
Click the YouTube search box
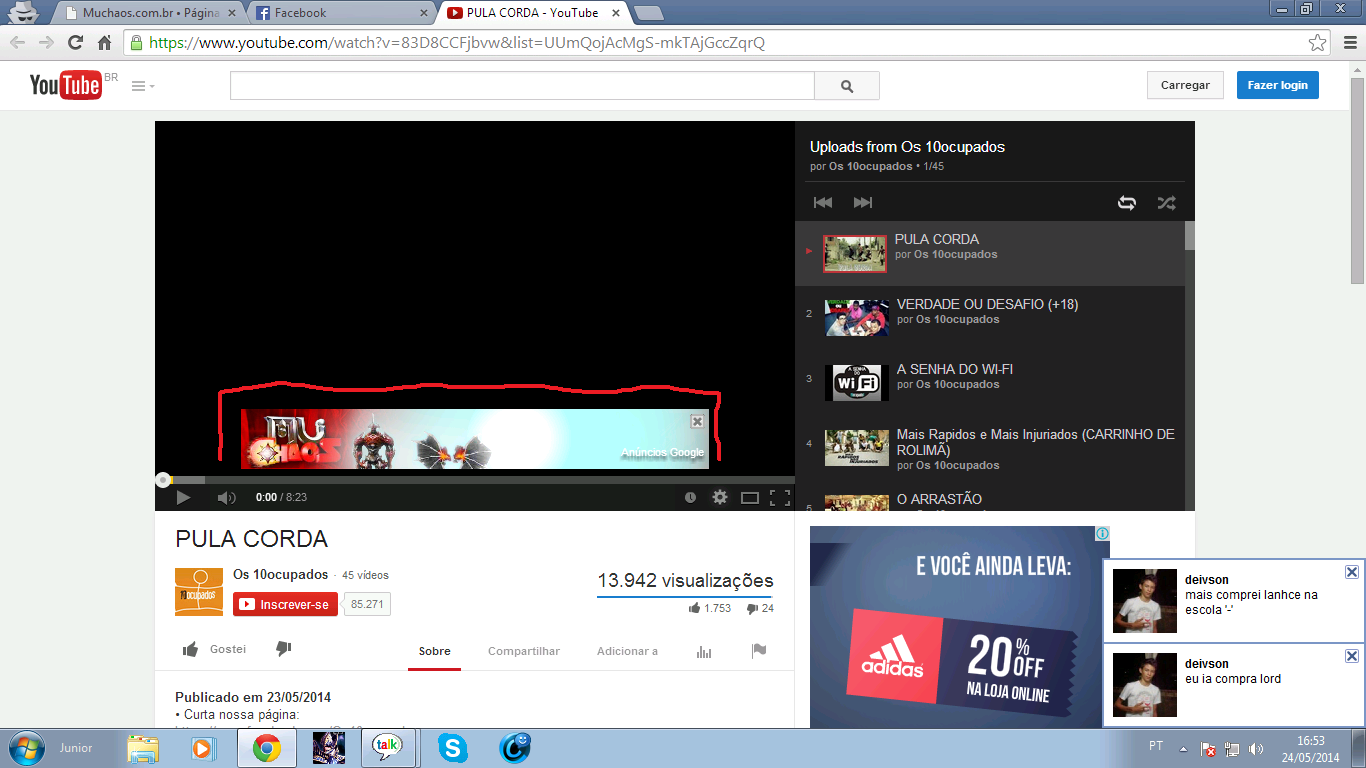[x=522, y=85]
